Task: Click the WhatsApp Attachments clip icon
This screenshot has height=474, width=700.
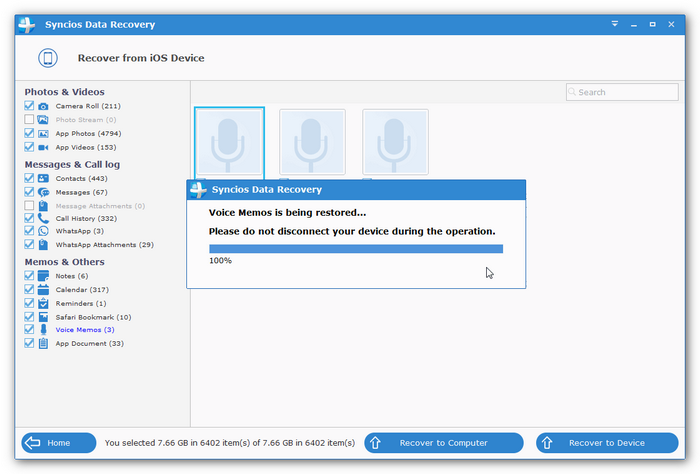Action: coord(43,245)
